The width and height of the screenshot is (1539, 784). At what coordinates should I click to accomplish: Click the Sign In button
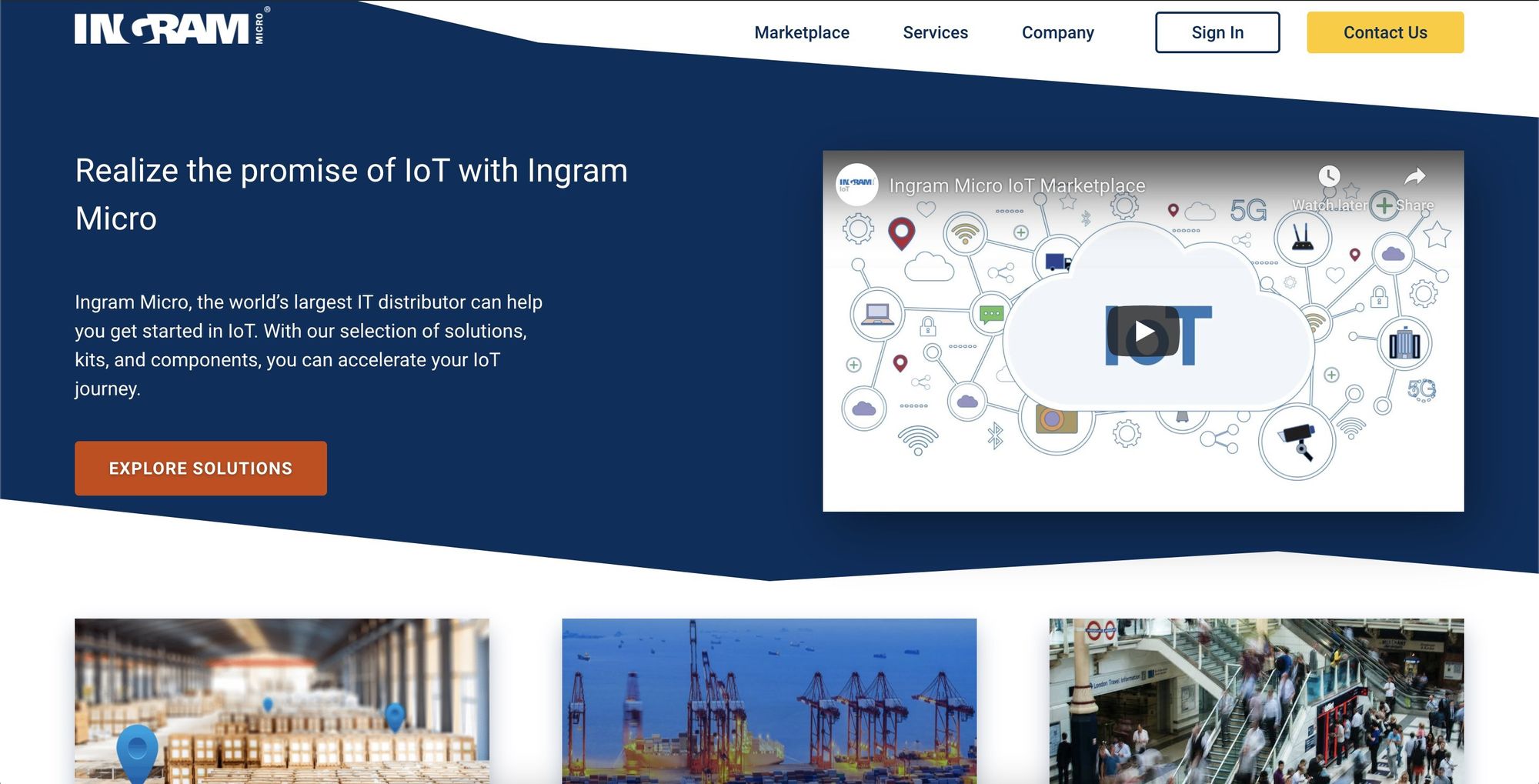tap(1217, 32)
